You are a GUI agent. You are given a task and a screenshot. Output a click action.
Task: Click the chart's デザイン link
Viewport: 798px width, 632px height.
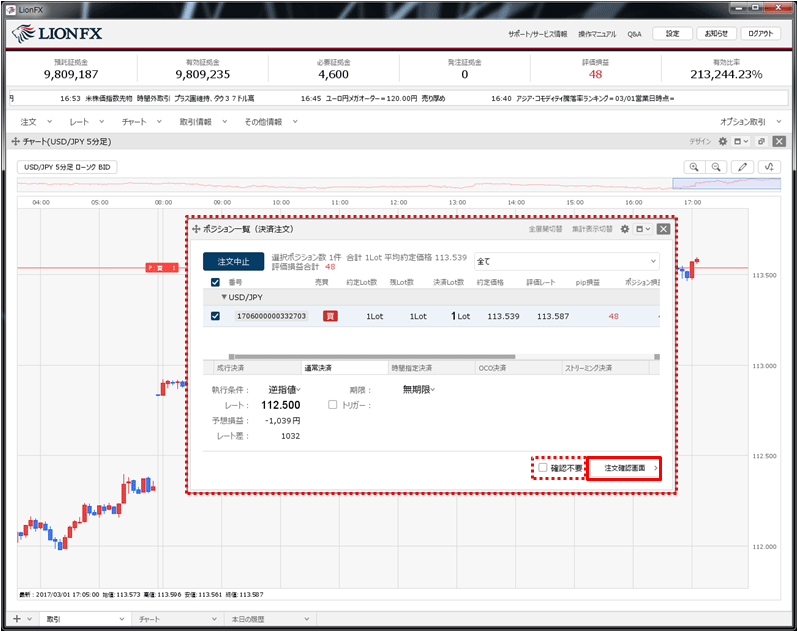pyautogui.click(x=700, y=141)
